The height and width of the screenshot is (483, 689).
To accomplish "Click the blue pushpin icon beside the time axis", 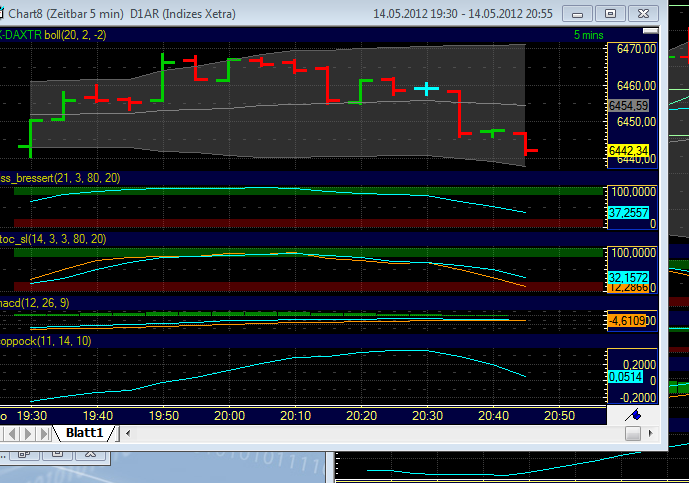I will click(x=634, y=415).
